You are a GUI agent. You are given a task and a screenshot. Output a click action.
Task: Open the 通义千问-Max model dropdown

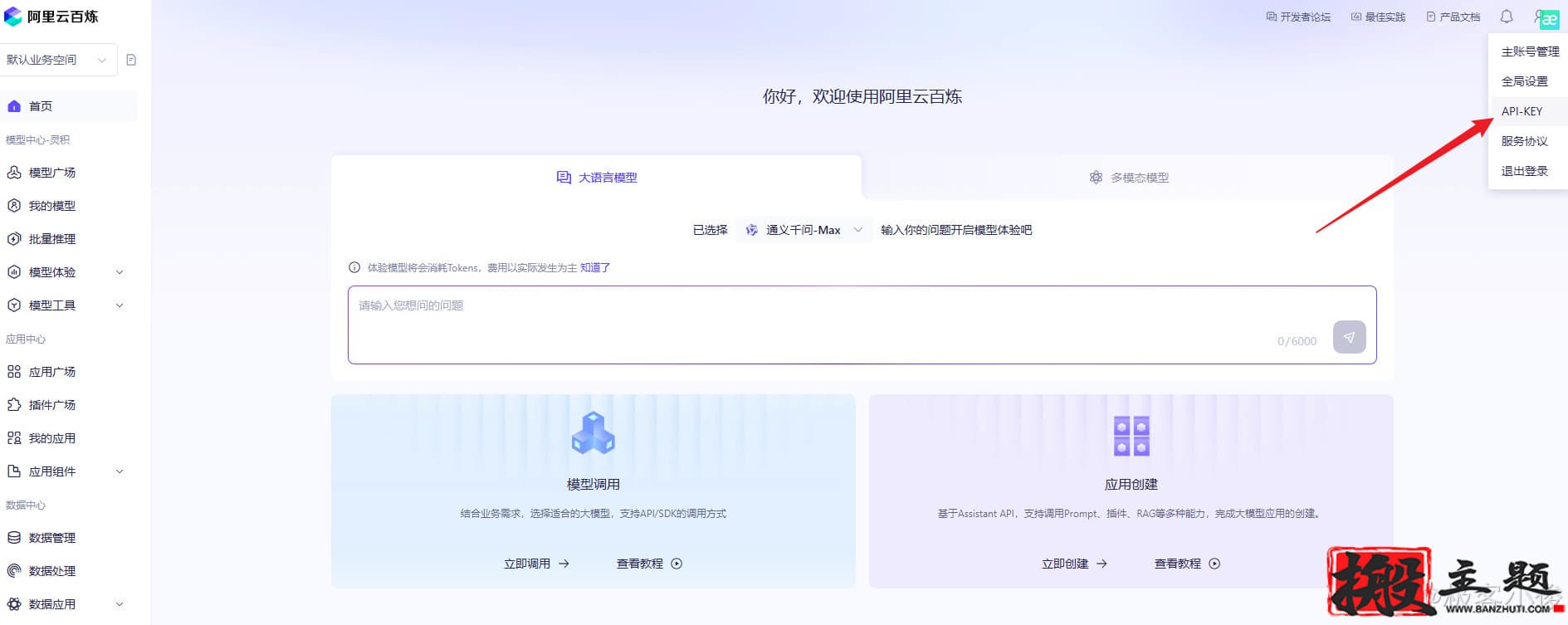click(x=804, y=230)
